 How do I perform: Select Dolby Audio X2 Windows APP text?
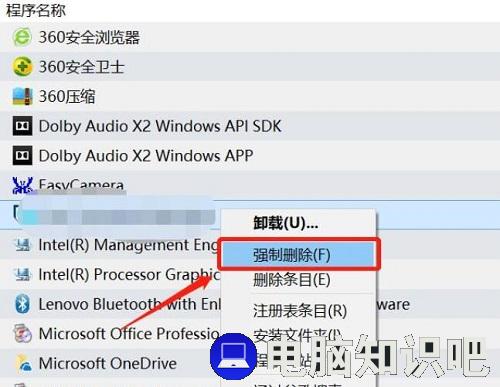pos(146,156)
